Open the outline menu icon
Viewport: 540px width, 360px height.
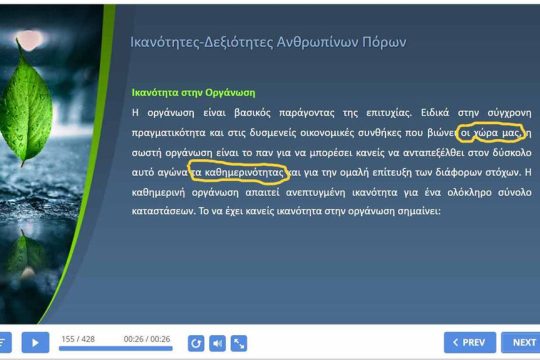(5, 343)
